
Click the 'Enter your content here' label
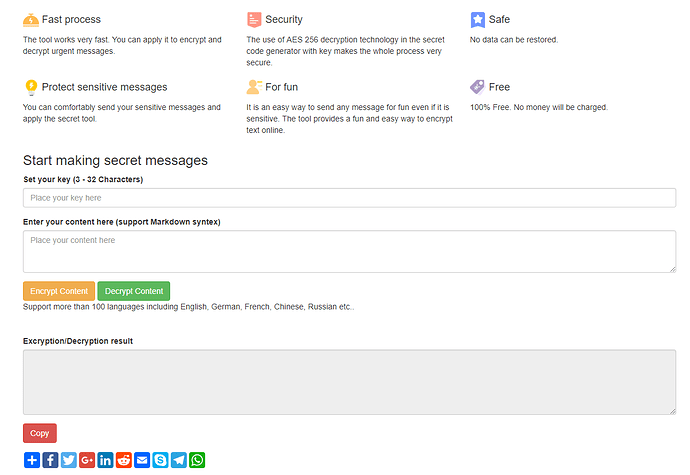[x=122, y=222]
